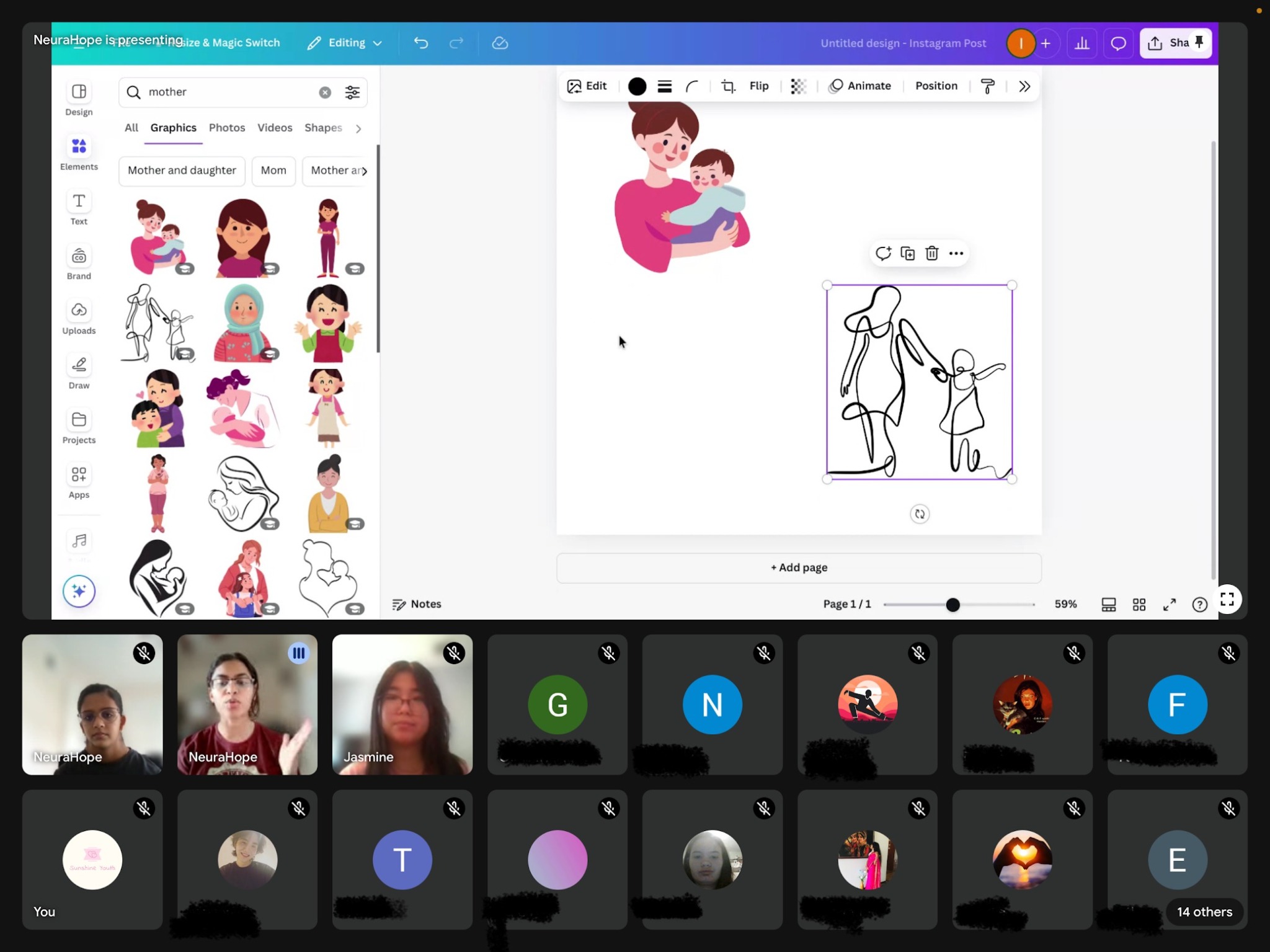Viewport: 1270px width, 952px height.
Task: Select the Draw tool in sidebar
Action: point(79,371)
